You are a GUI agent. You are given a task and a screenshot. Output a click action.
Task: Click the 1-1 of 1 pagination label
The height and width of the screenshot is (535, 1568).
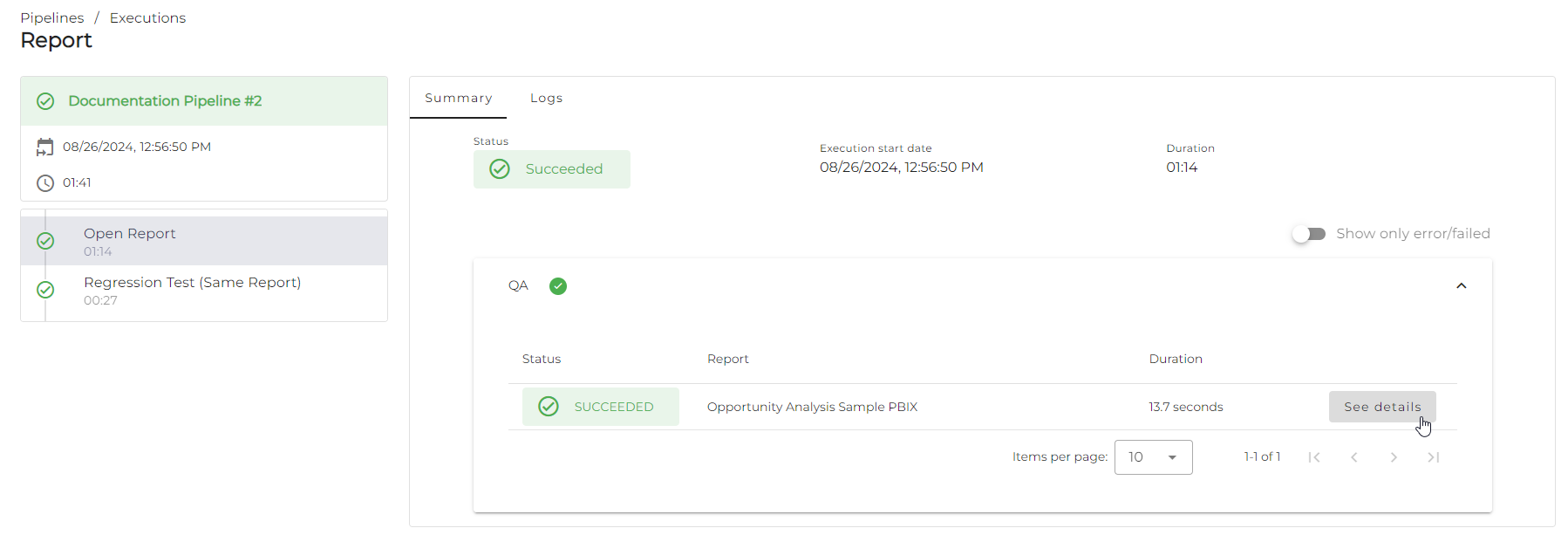point(1262,457)
